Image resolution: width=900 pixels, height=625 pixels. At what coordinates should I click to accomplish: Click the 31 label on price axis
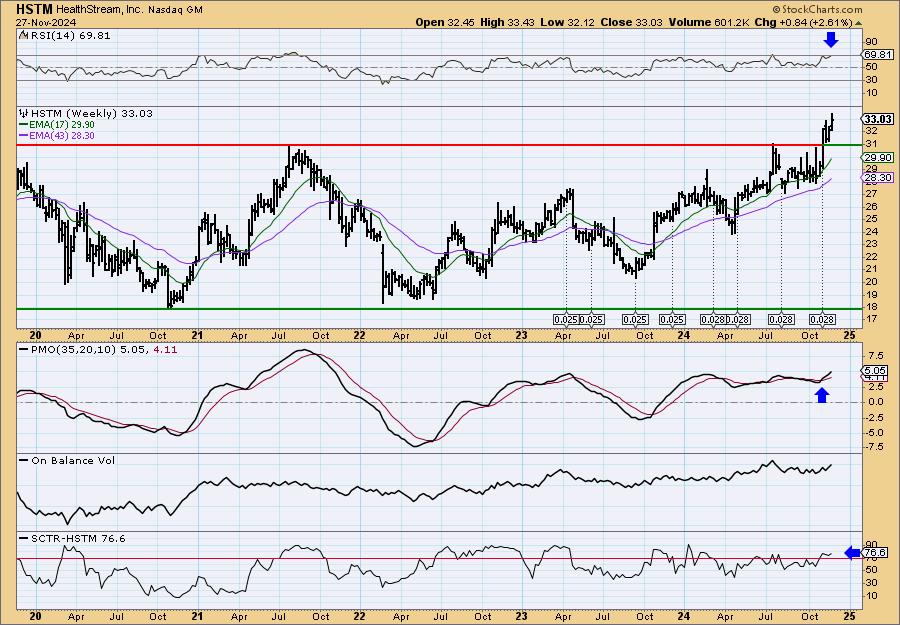pos(870,142)
